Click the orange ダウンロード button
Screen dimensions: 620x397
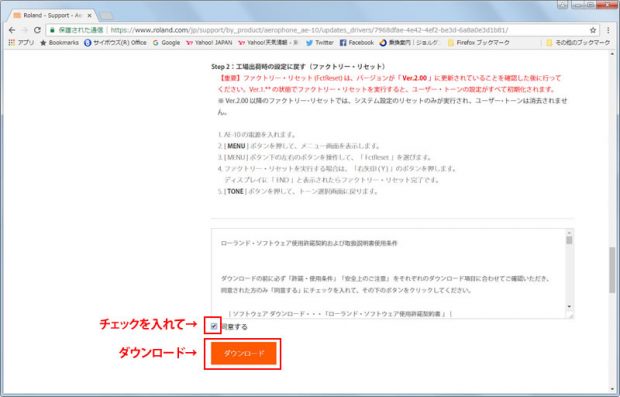click(x=244, y=353)
